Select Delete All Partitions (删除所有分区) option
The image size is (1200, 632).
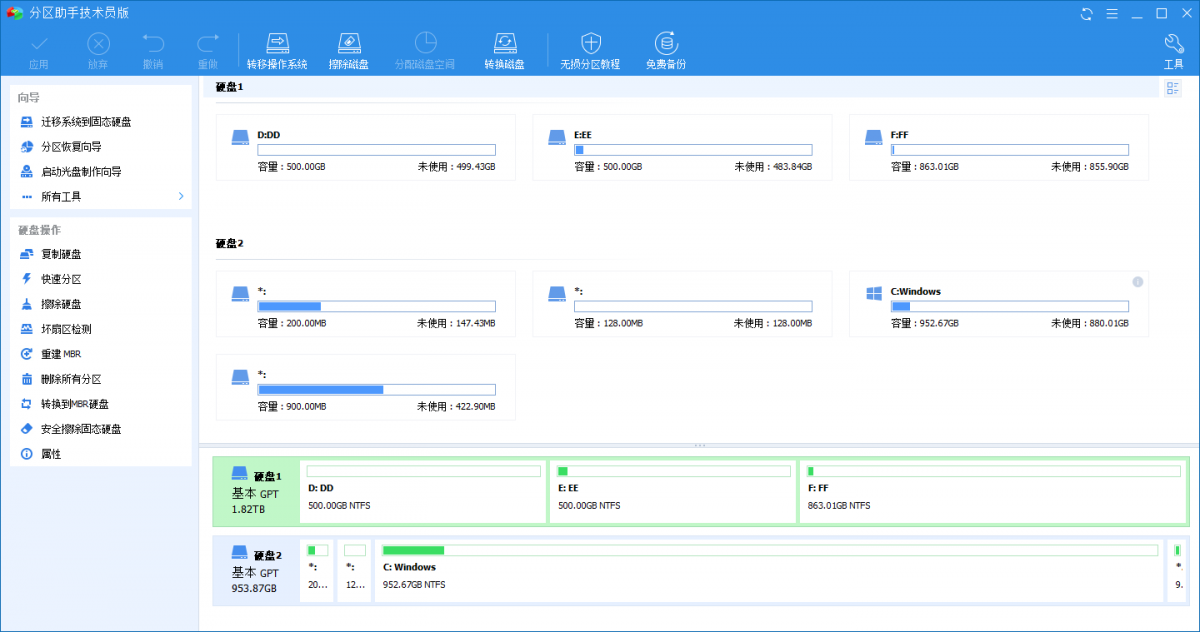62,378
